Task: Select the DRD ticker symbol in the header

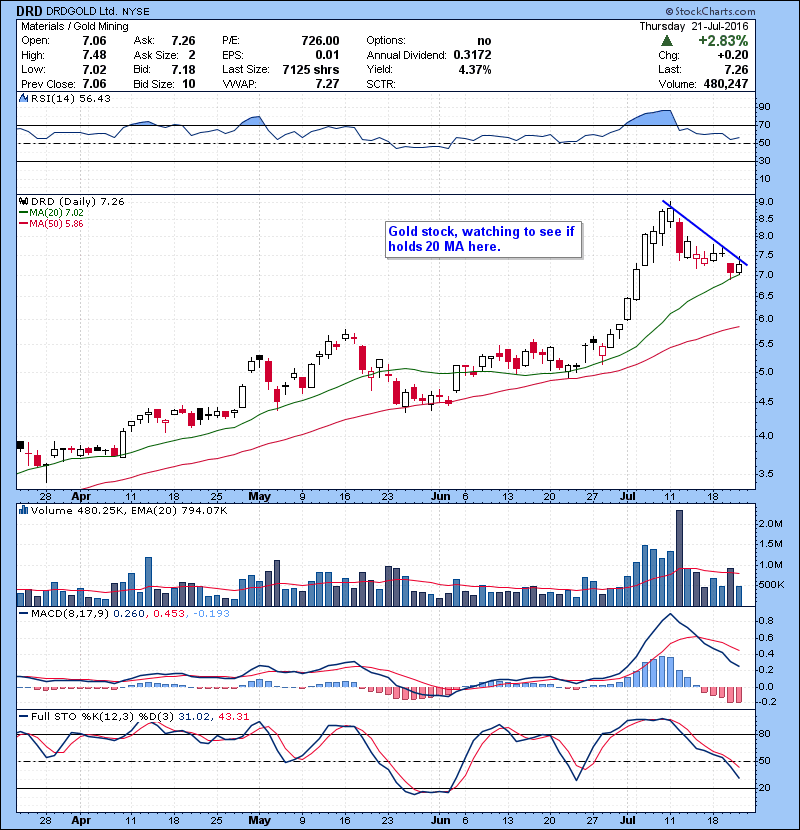Action: [29, 11]
